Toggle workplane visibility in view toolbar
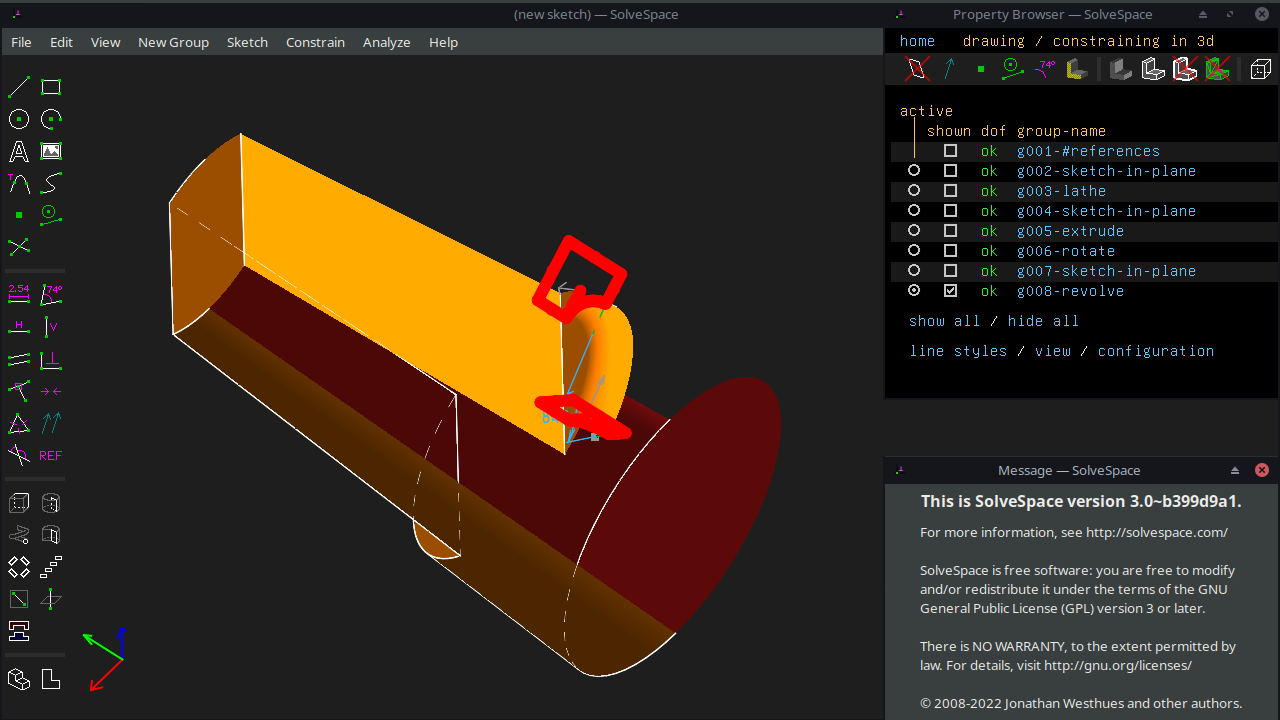Image resolution: width=1280 pixels, height=720 pixels. tap(915, 68)
